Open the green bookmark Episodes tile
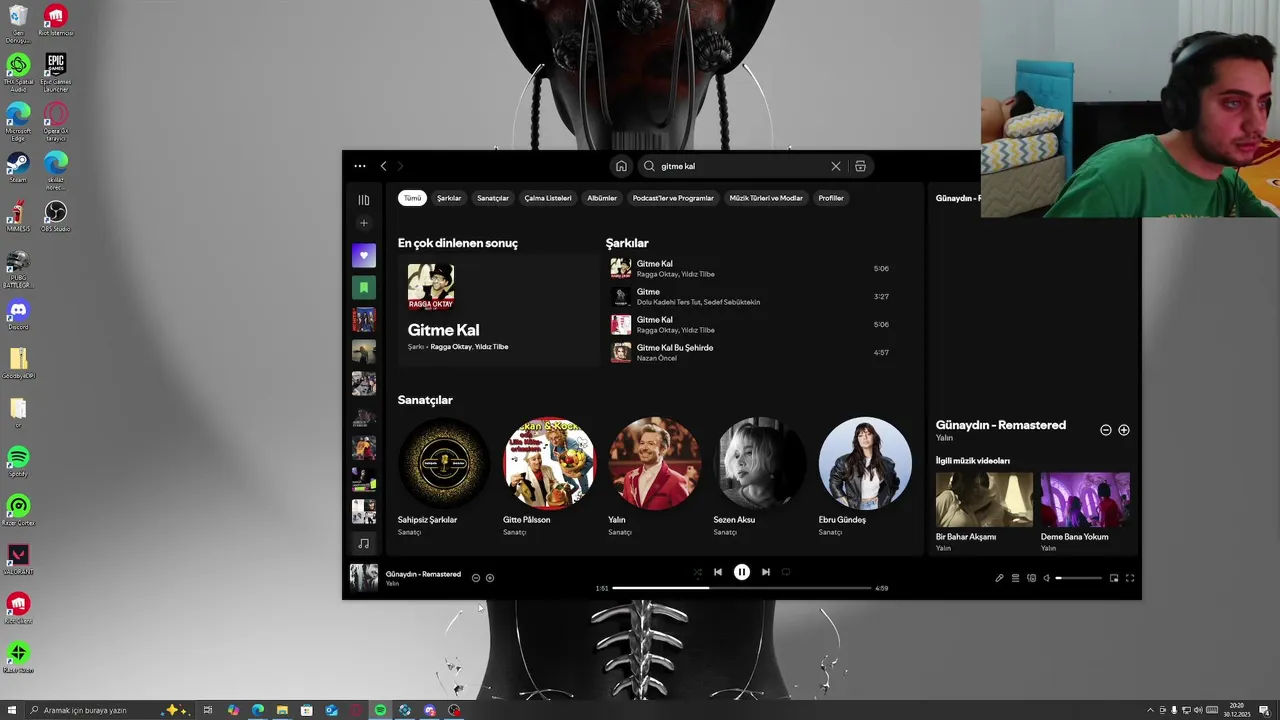 [x=364, y=288]
